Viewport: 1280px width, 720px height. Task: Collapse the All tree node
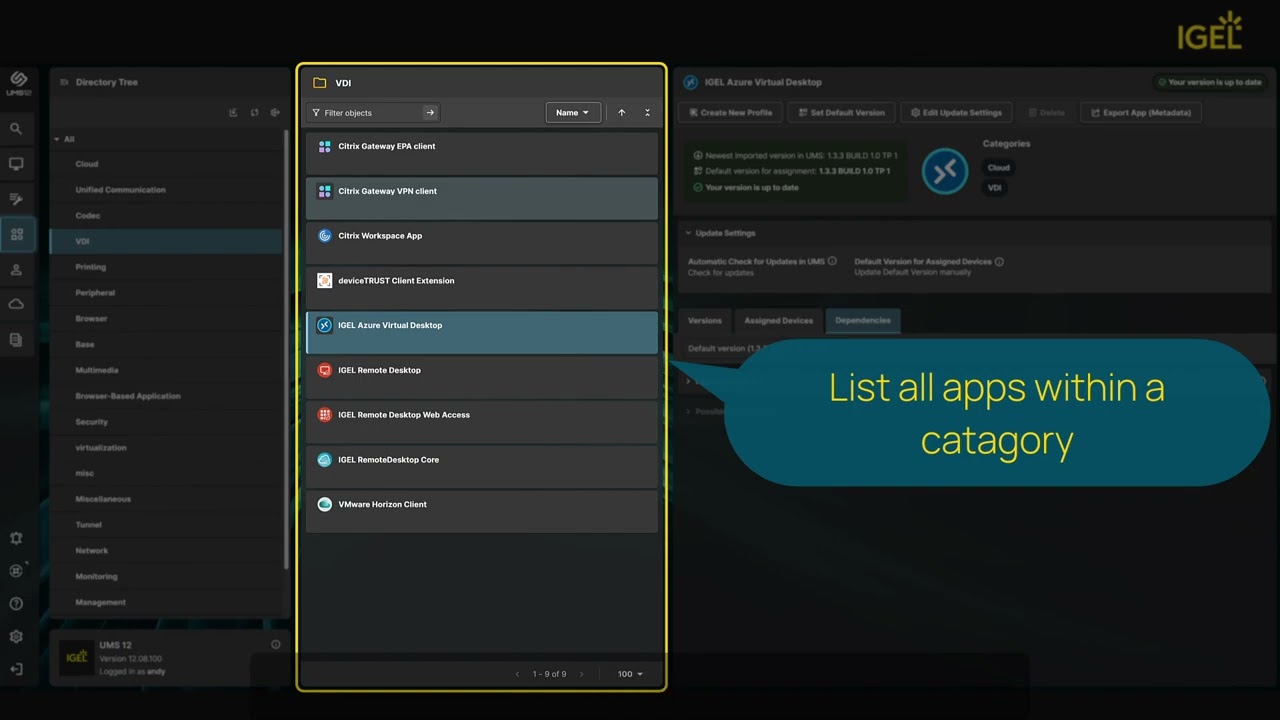(x=57, y=139)
